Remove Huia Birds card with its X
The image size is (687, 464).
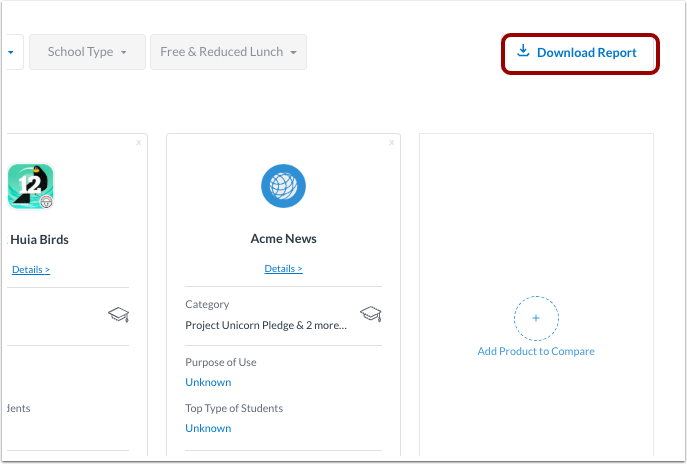point(138,143)
